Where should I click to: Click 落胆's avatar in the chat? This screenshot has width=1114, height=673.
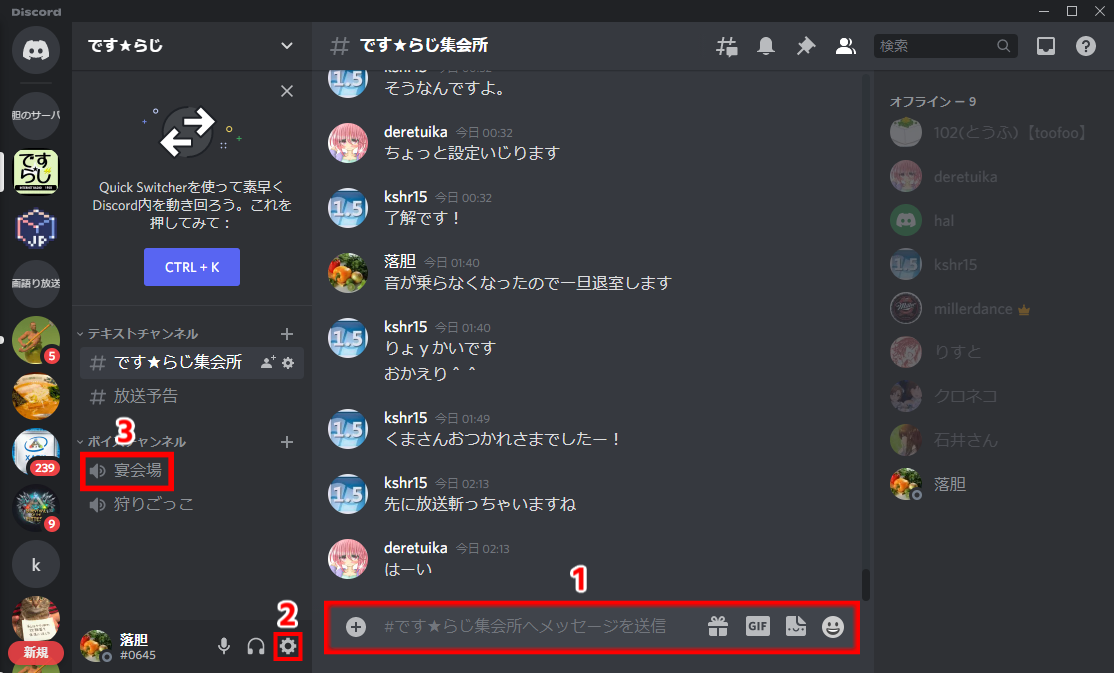(x=347, y=273)
